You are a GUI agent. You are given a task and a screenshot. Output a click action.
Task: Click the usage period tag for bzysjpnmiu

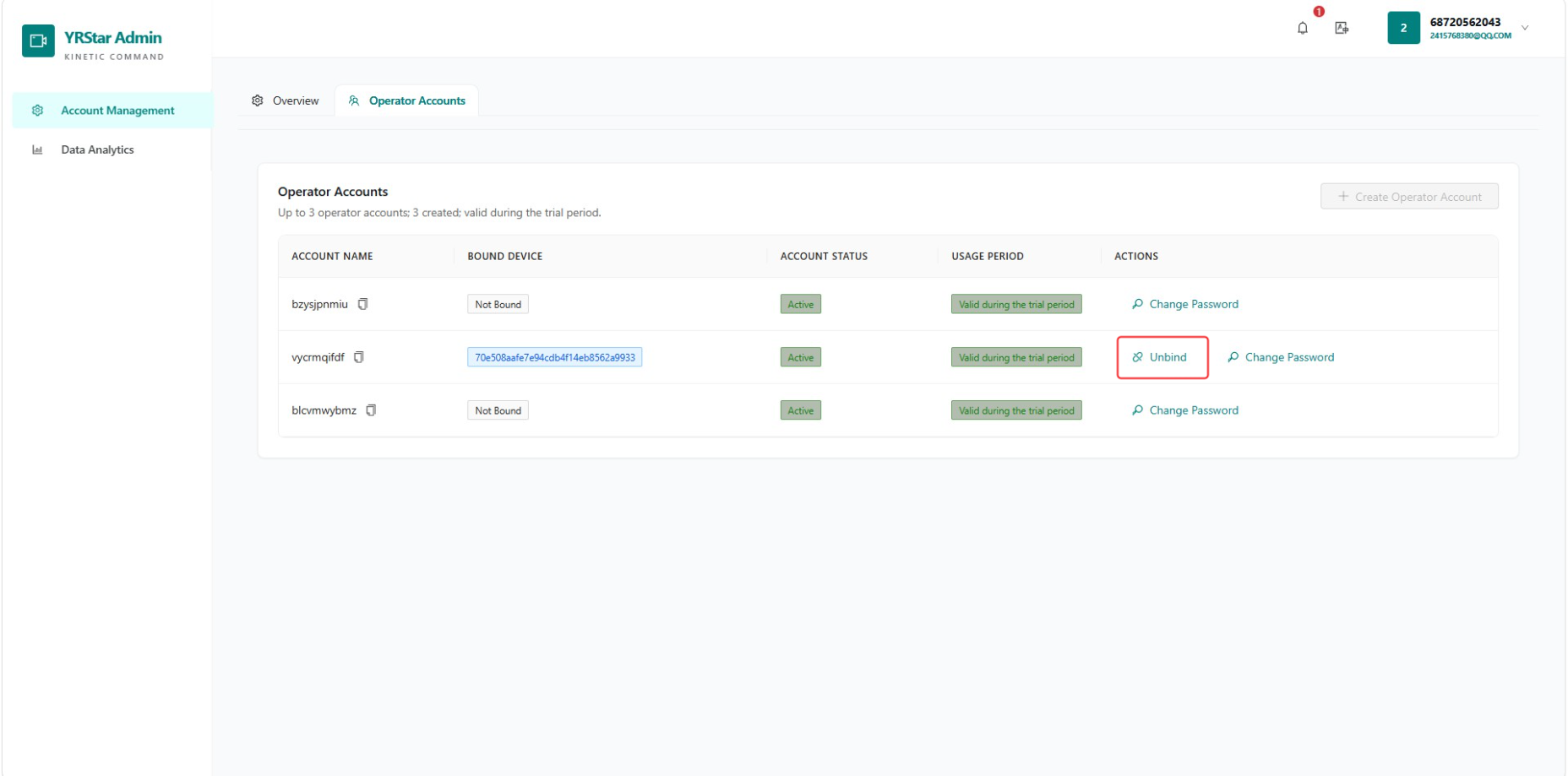click(x=1016, y=304)
